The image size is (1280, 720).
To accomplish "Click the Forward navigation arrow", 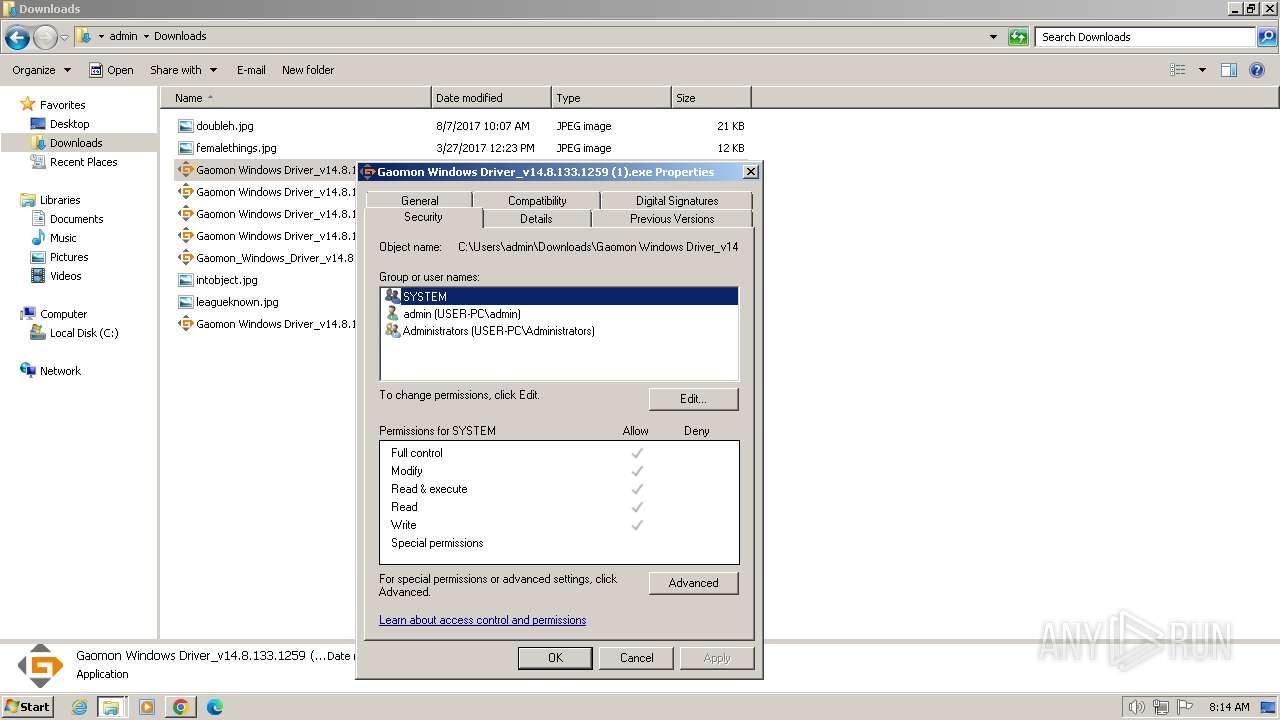I will coord(45,37).
